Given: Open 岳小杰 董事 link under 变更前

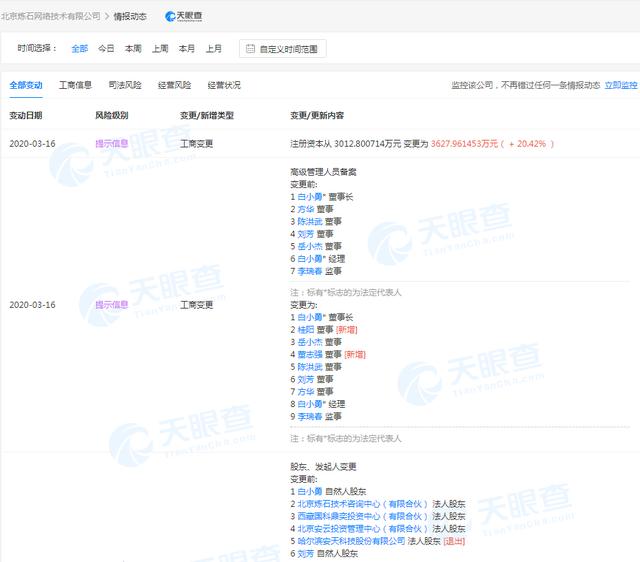Looking at the screenshot, I should coord(310,247).
